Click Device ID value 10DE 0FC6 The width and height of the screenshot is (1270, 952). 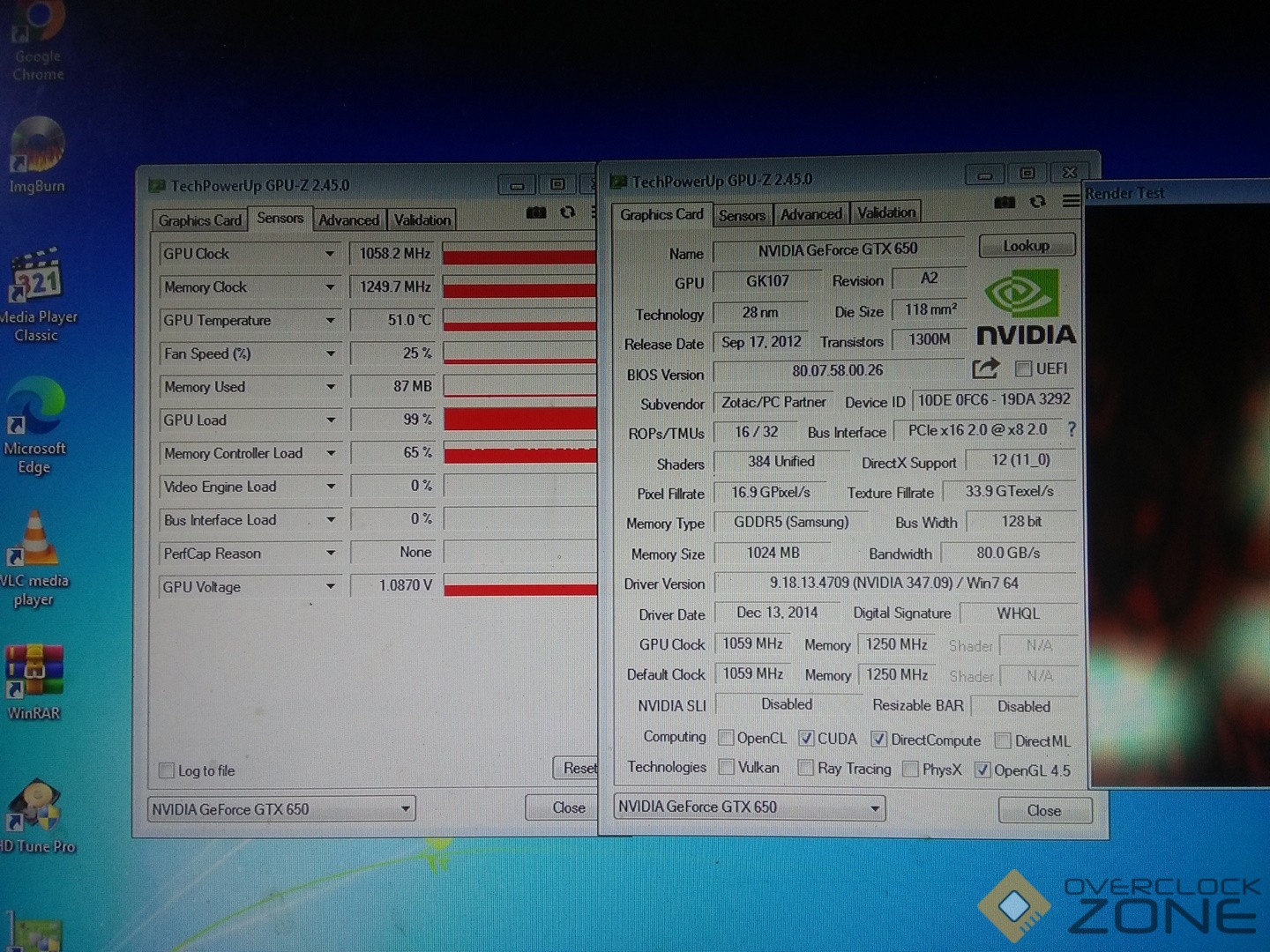pyautogui.click(x=994, y=399)
